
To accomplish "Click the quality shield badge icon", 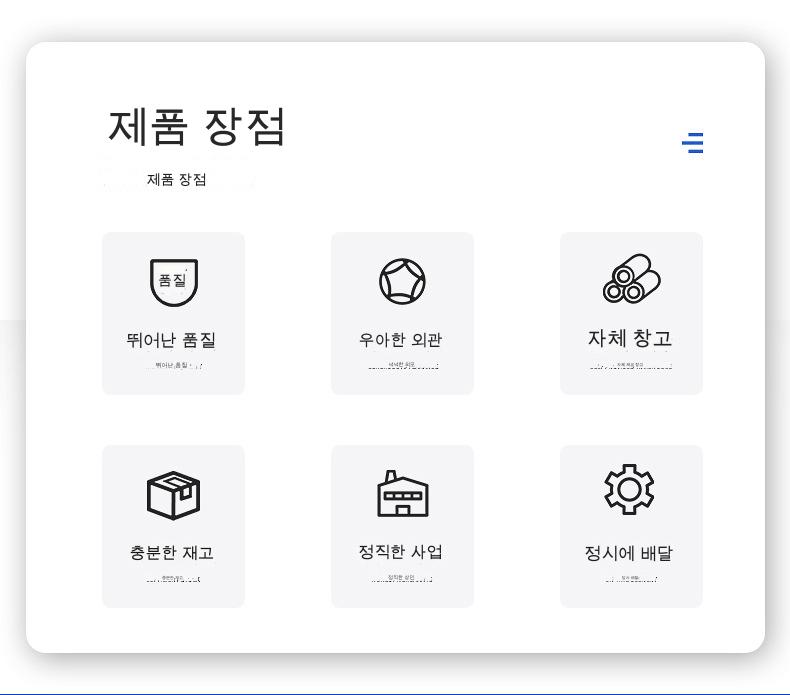I will pyautogui.click(x=173, y=282).
